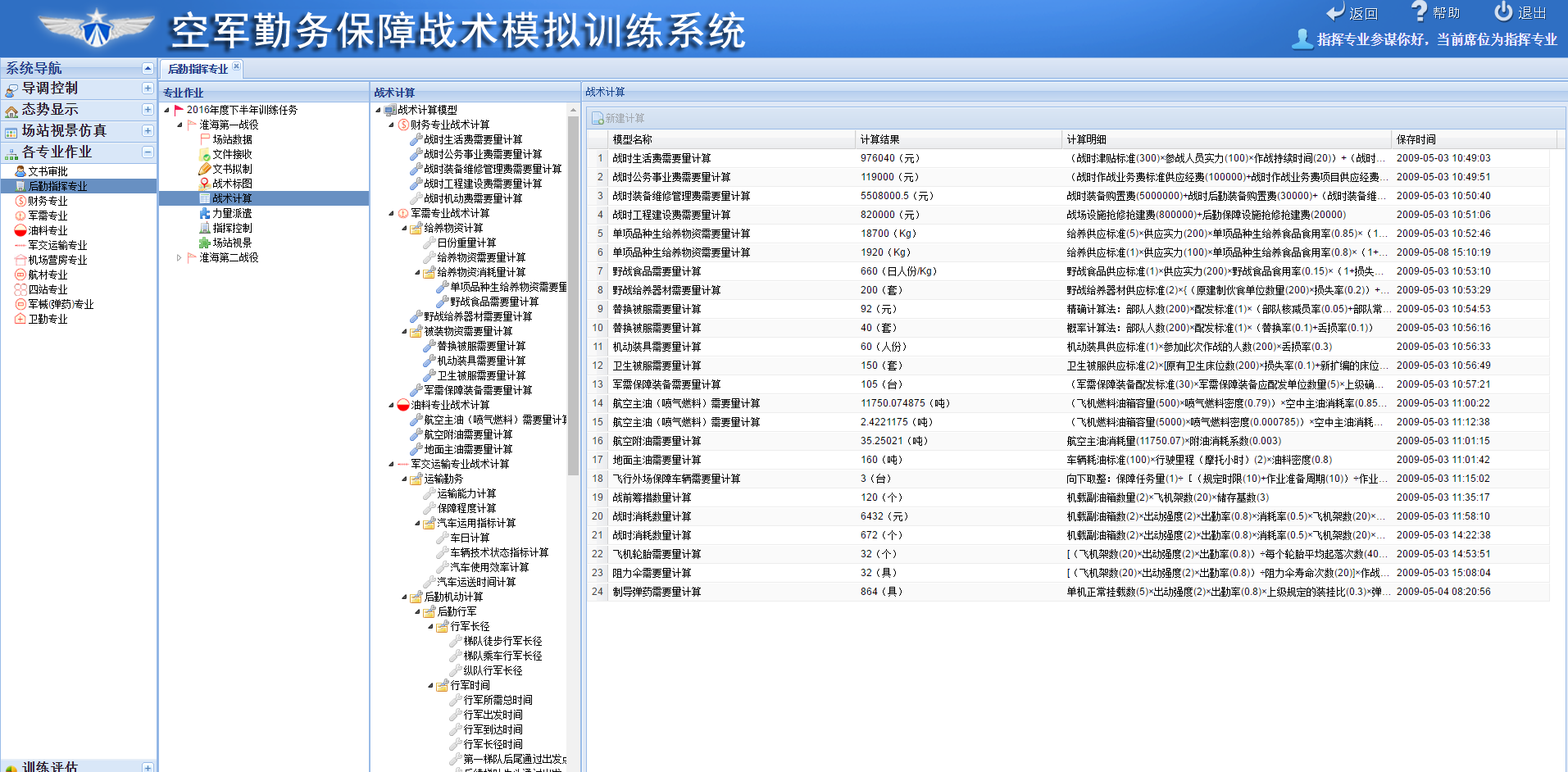Click the 场站视景 icon in task tree

click(x=205, y=243)
